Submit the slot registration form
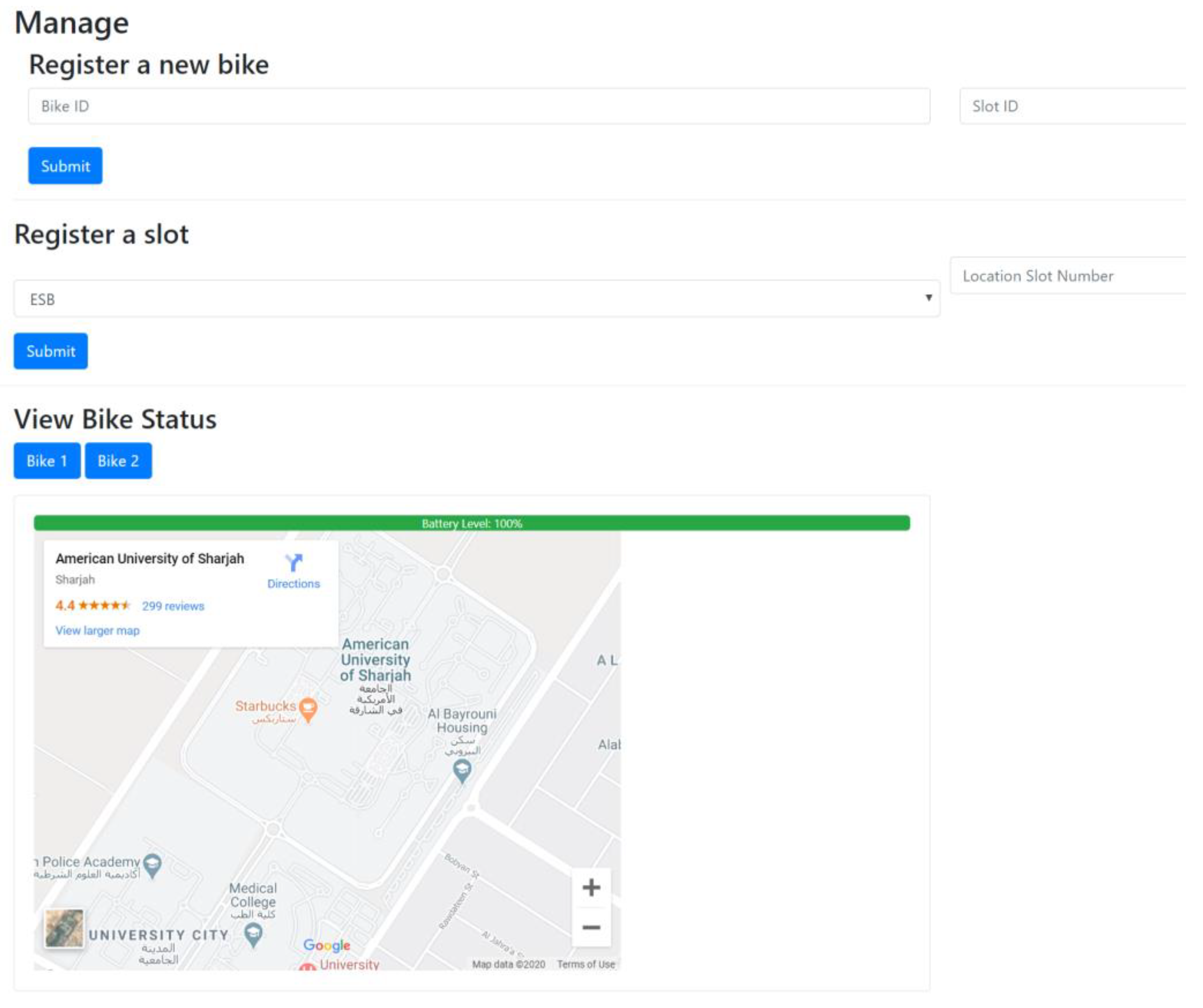 pyautogui.click(x=51, y=351)
